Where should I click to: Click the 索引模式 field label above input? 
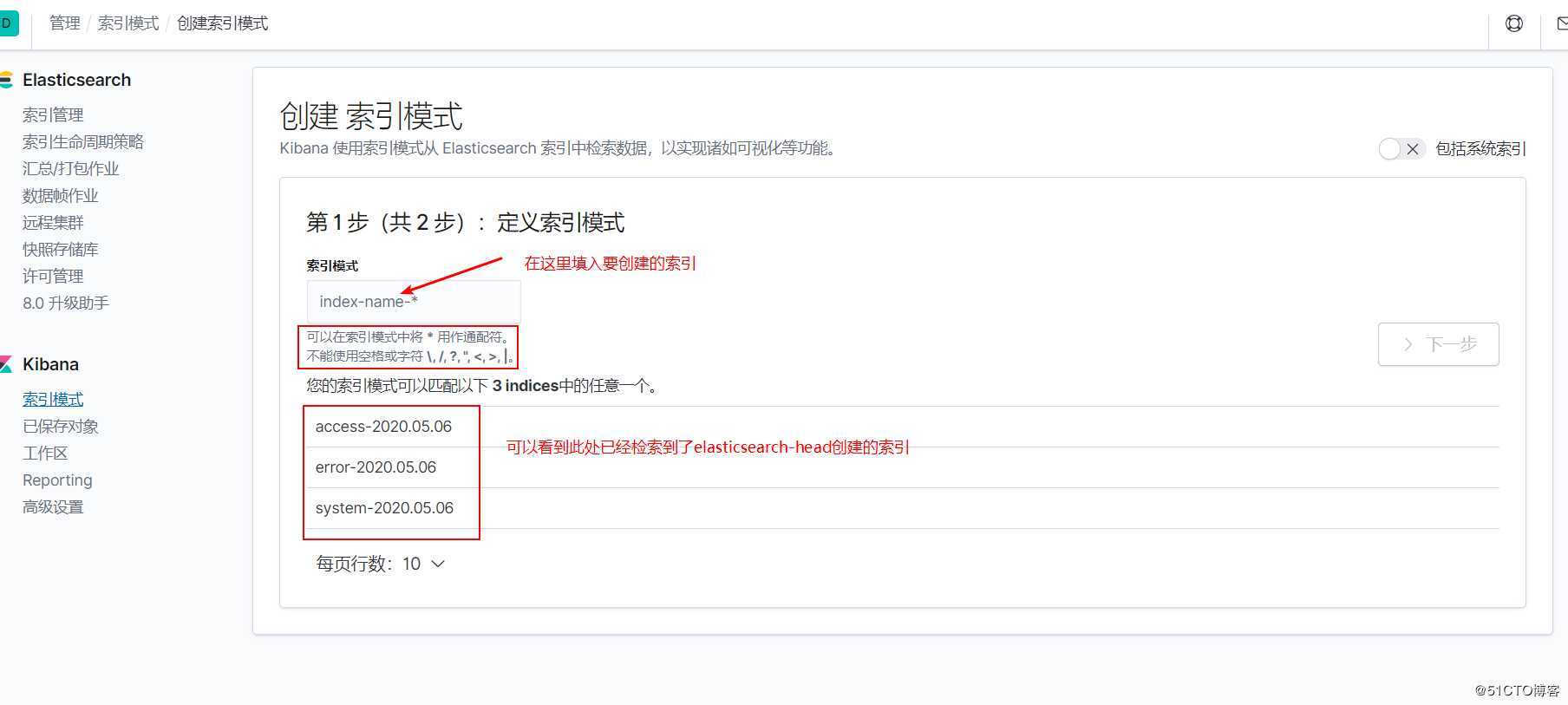[332, 265]
